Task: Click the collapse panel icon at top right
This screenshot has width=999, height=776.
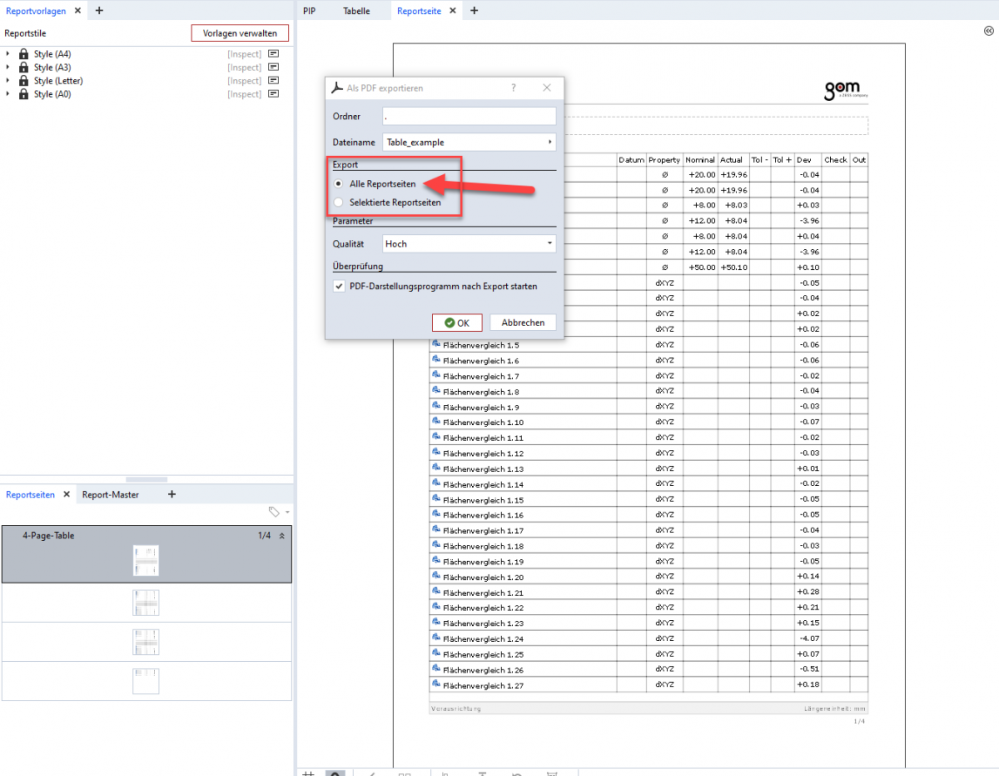Action: coord(988,32)
